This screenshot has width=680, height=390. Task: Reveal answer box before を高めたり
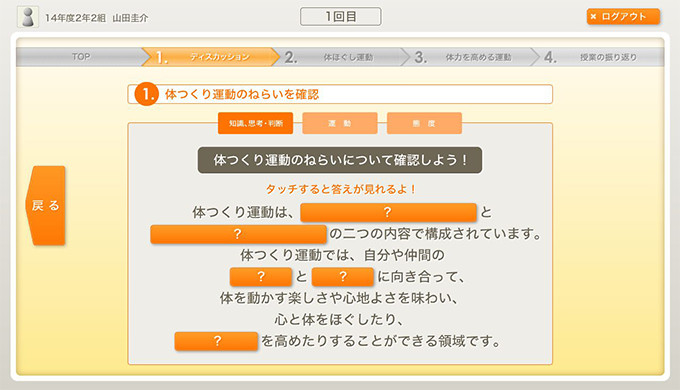pos(216,341)
